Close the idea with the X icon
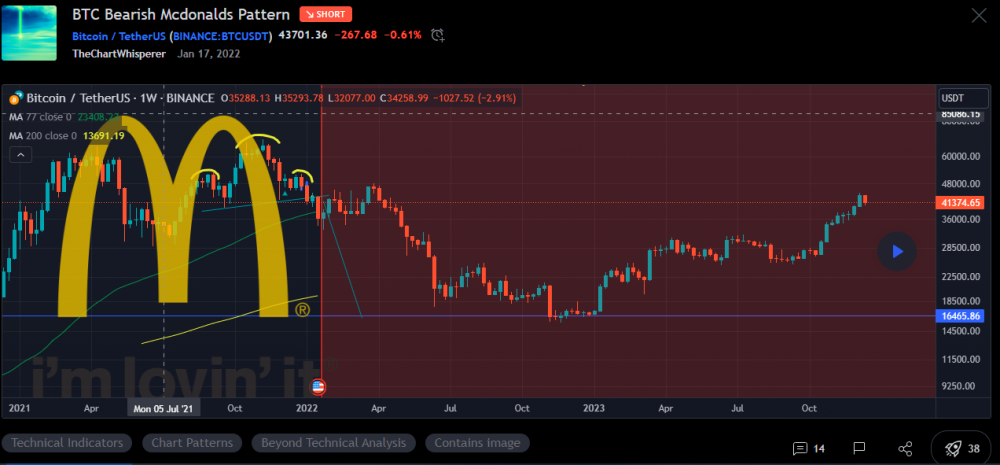1000x465 pixels. pos(978,15)
